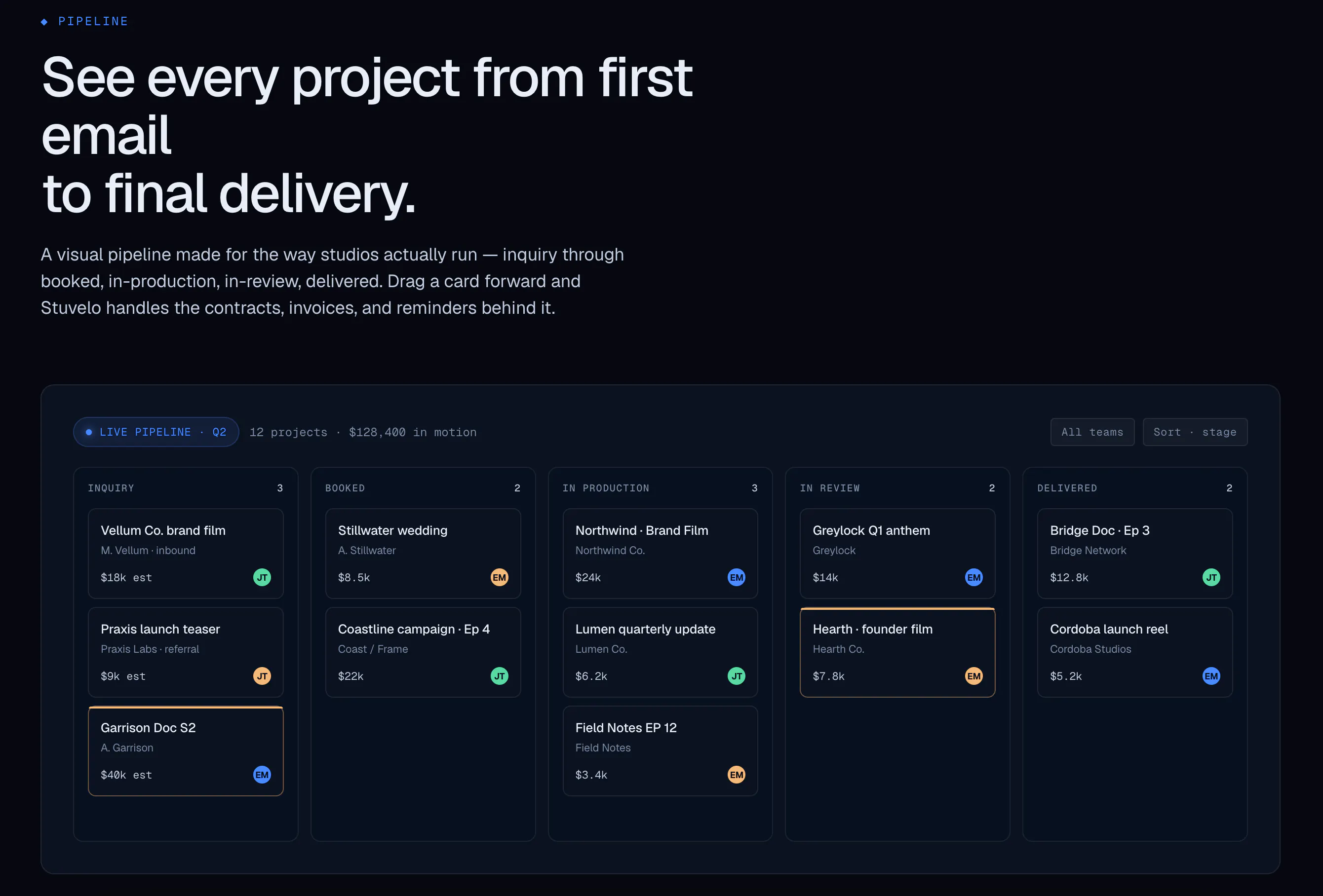Screen dimensions: 1323x896
Task: Open the Field Notes EP 12 card
Action: pyautogui.click(x=661, y=751)
